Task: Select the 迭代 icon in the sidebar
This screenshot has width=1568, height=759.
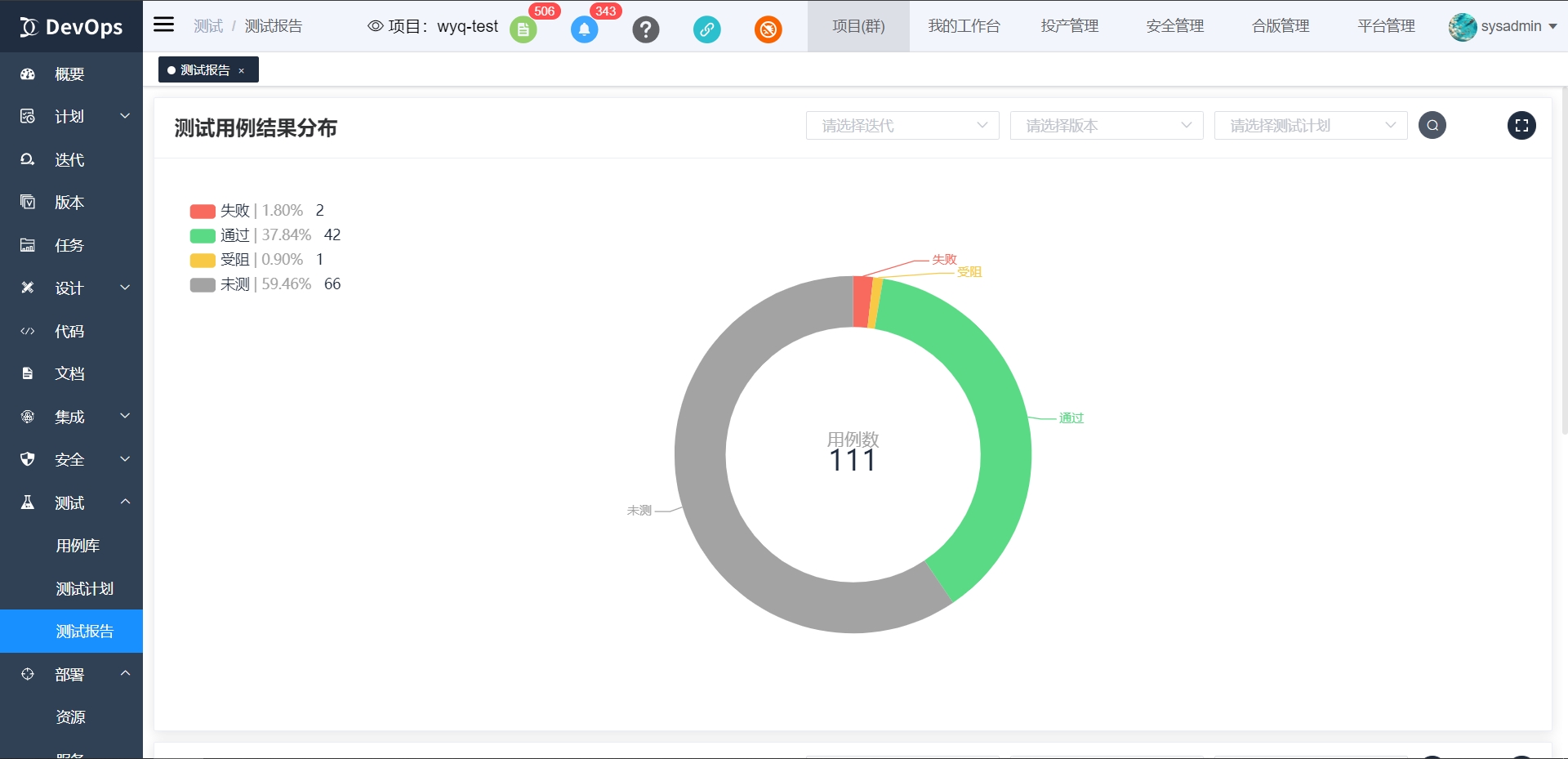Action: click(27, 159)
